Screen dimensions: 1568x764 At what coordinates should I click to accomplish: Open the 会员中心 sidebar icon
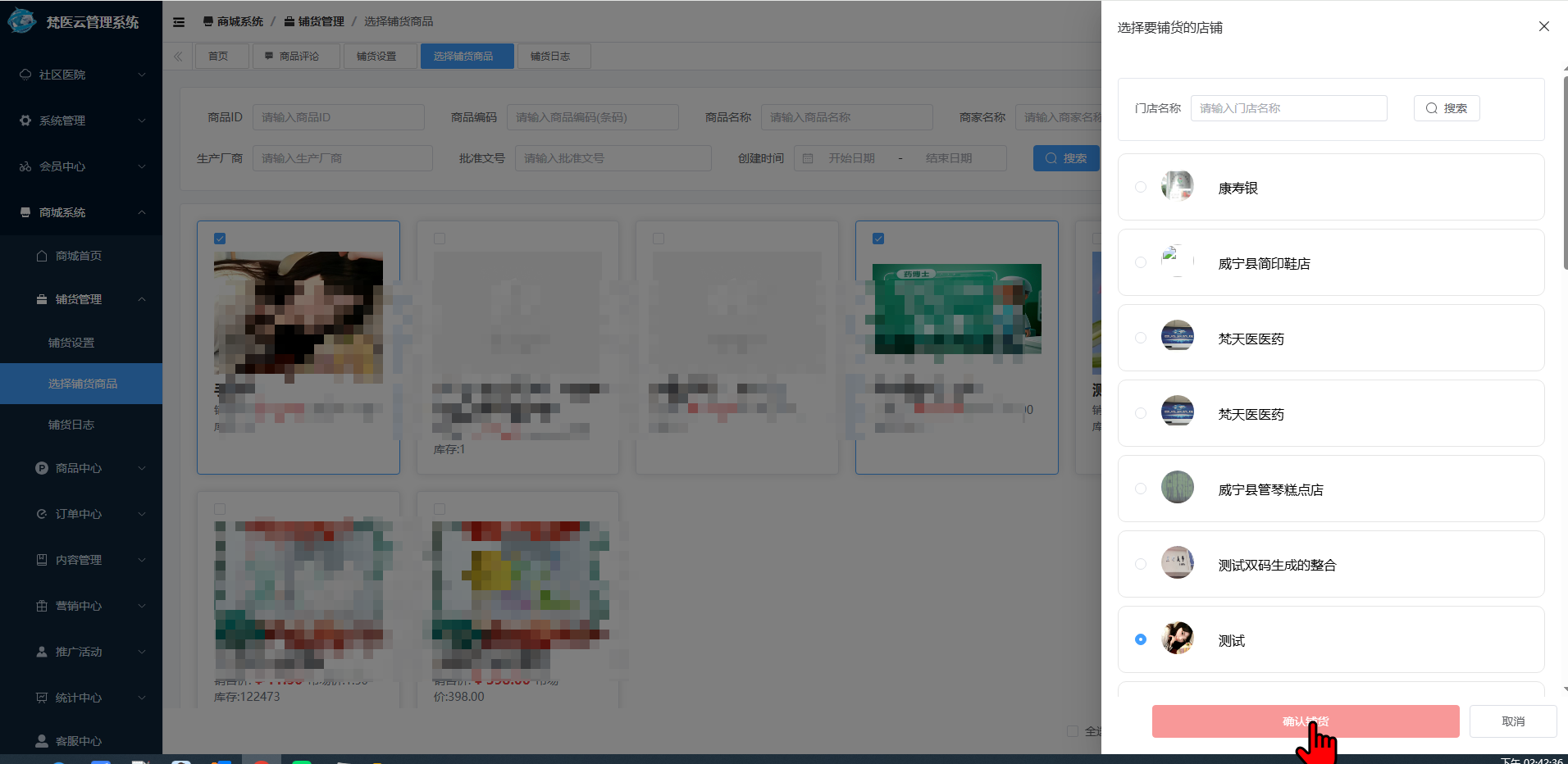25,166
